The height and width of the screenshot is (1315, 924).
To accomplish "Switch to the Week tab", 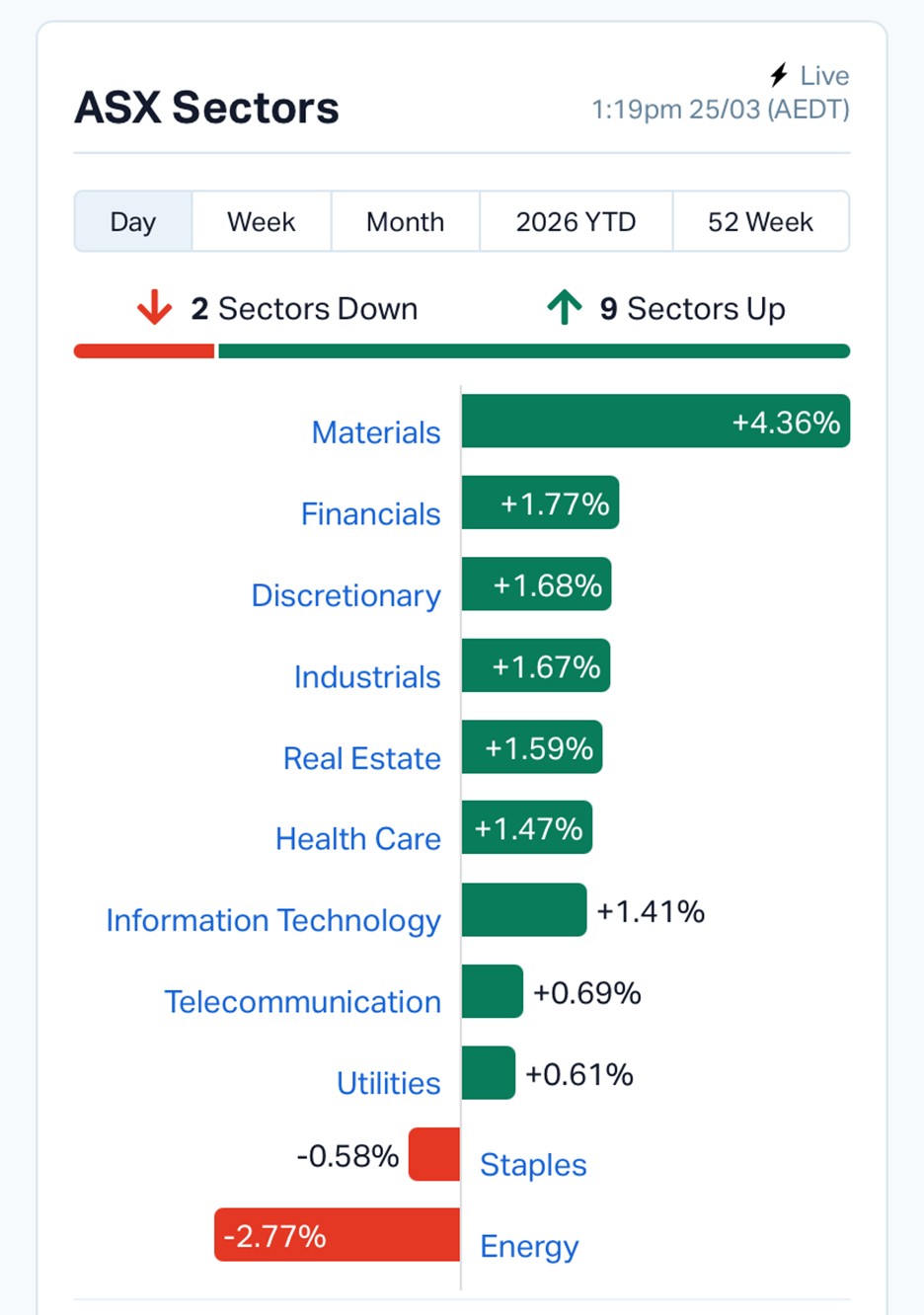I will click(x=262, y=222).
